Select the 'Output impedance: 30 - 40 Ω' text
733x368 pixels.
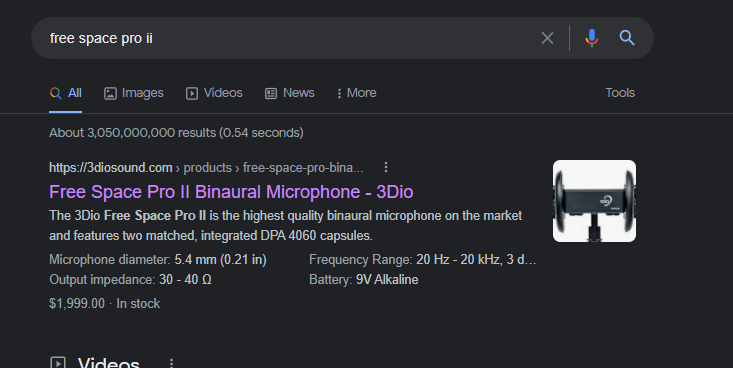pos(130,280)
